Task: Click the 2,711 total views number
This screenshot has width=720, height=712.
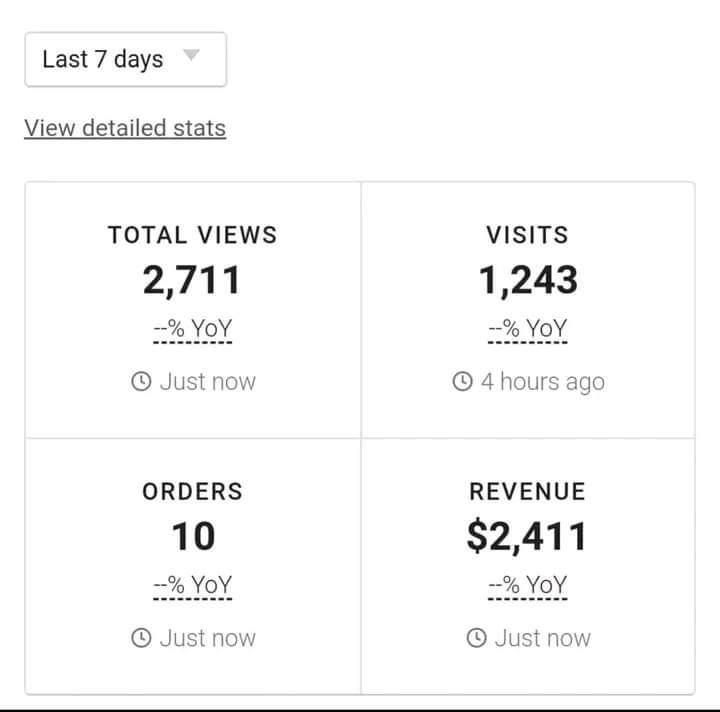Action: (x=192, y=281)
